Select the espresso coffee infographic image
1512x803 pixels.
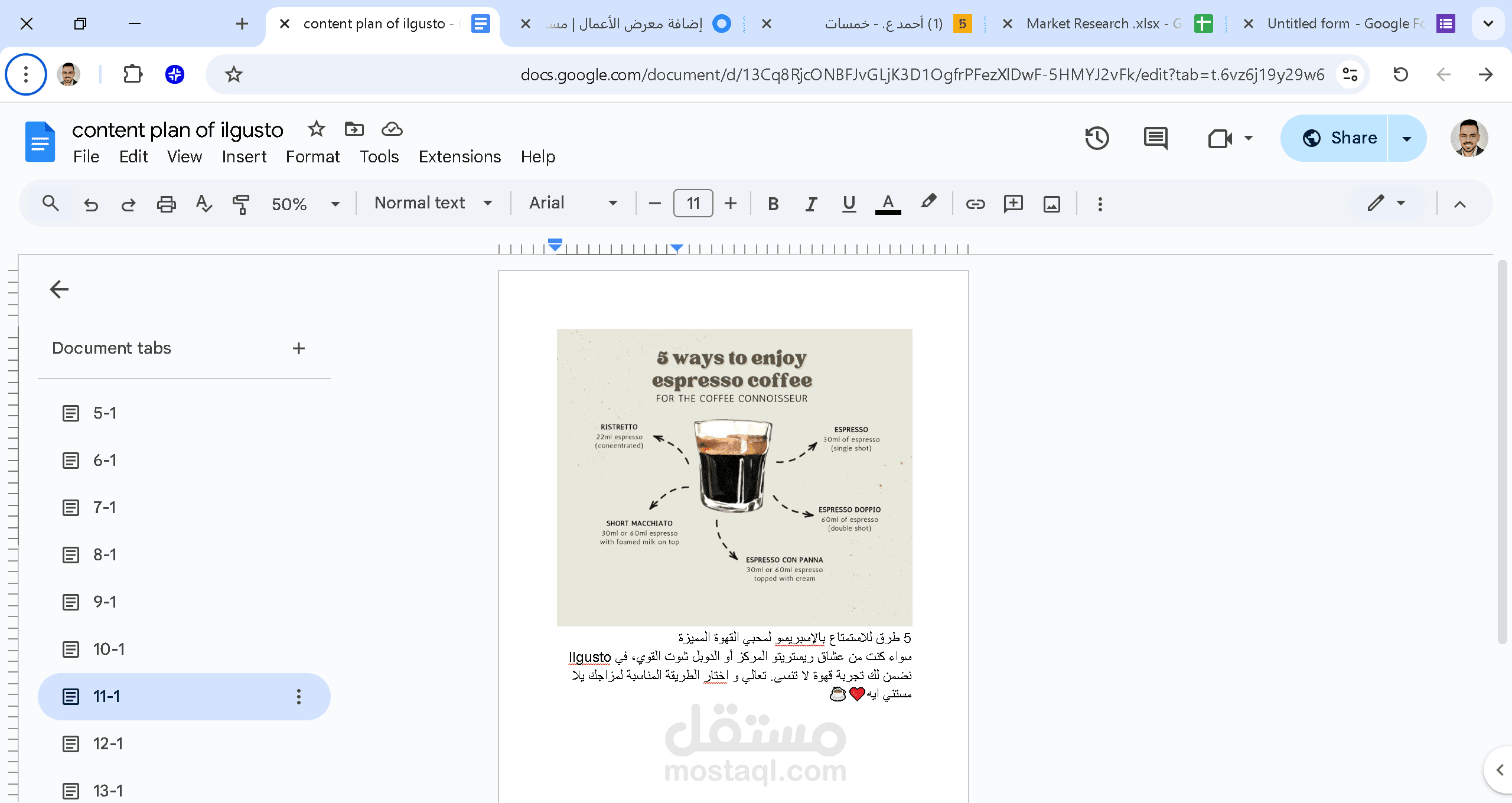click(x=734, y=477)
